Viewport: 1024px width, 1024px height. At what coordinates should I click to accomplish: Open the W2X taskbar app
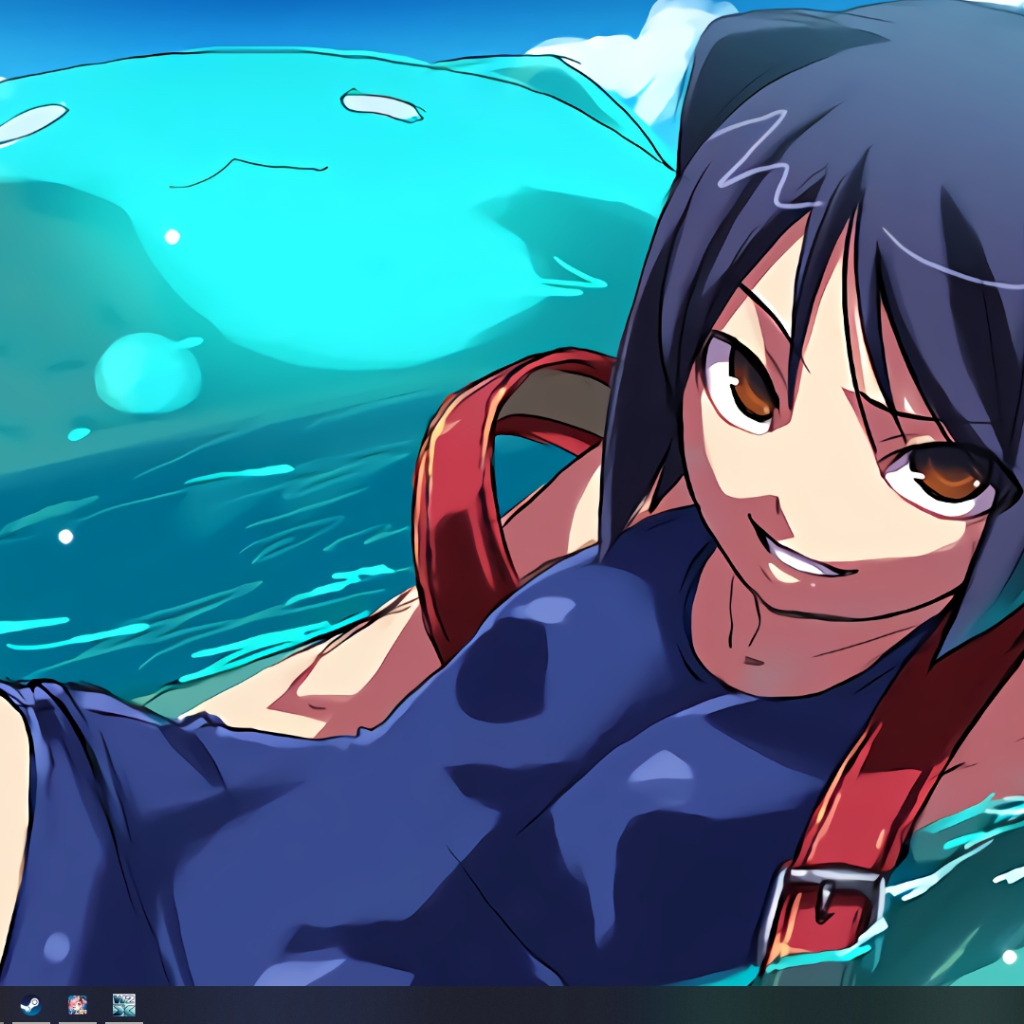click(x=124, y=1004)
